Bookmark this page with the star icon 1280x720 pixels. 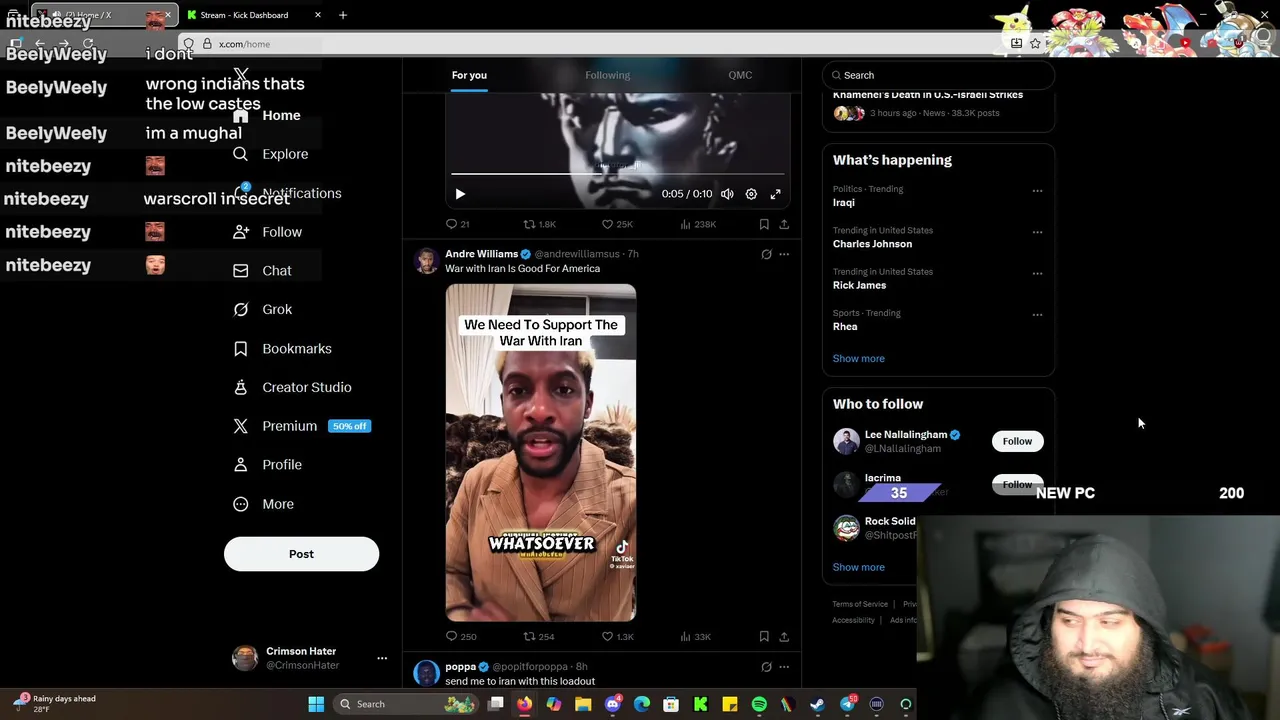click(x=1035, y=43)
